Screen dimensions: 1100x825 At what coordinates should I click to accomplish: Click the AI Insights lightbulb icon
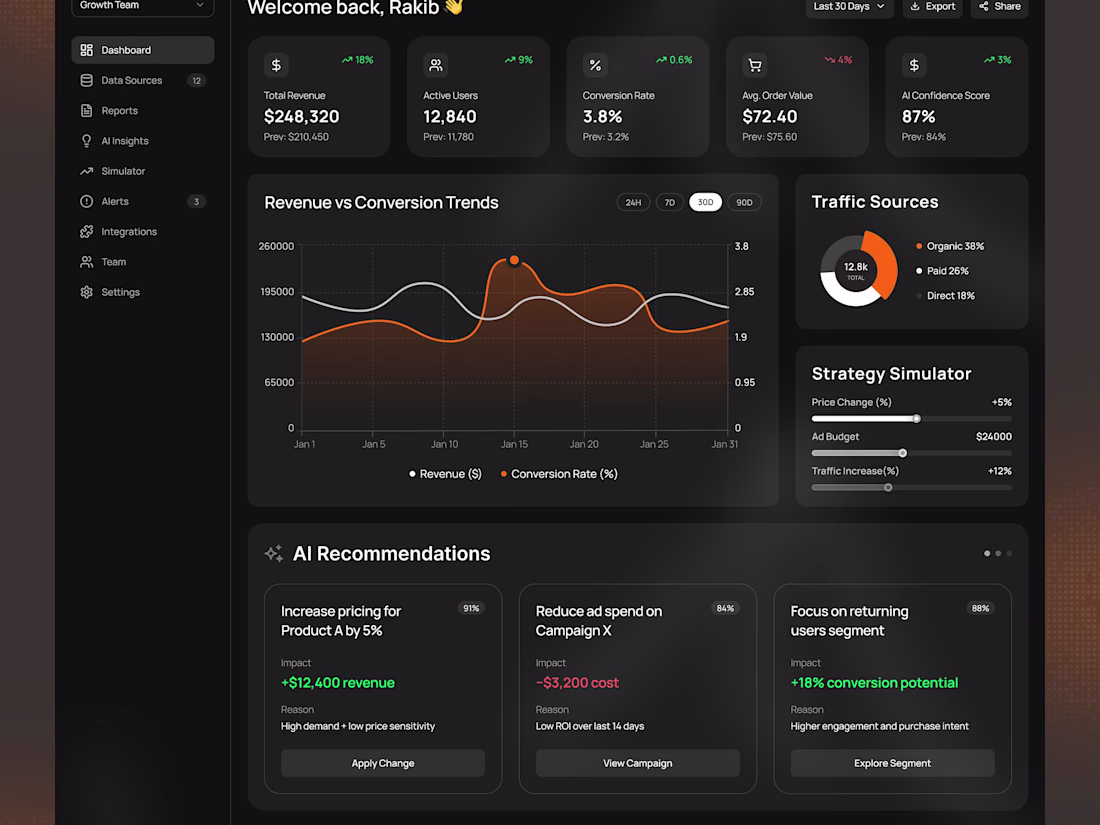86,141
